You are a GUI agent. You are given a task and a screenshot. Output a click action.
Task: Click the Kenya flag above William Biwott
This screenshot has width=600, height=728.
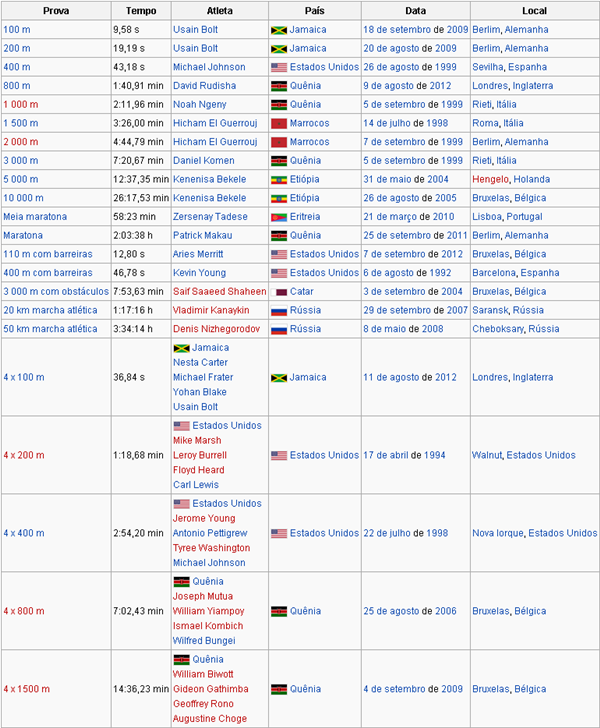pyautogui.click(x=181, y=660)
